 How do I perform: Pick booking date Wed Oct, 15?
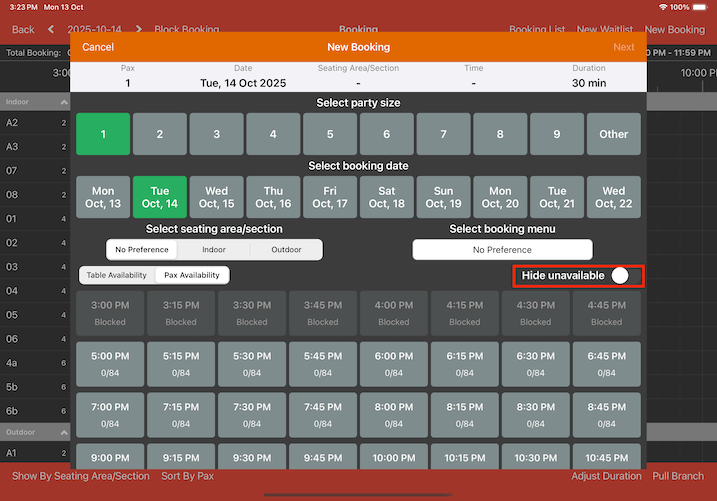click(x=216, y=197)
